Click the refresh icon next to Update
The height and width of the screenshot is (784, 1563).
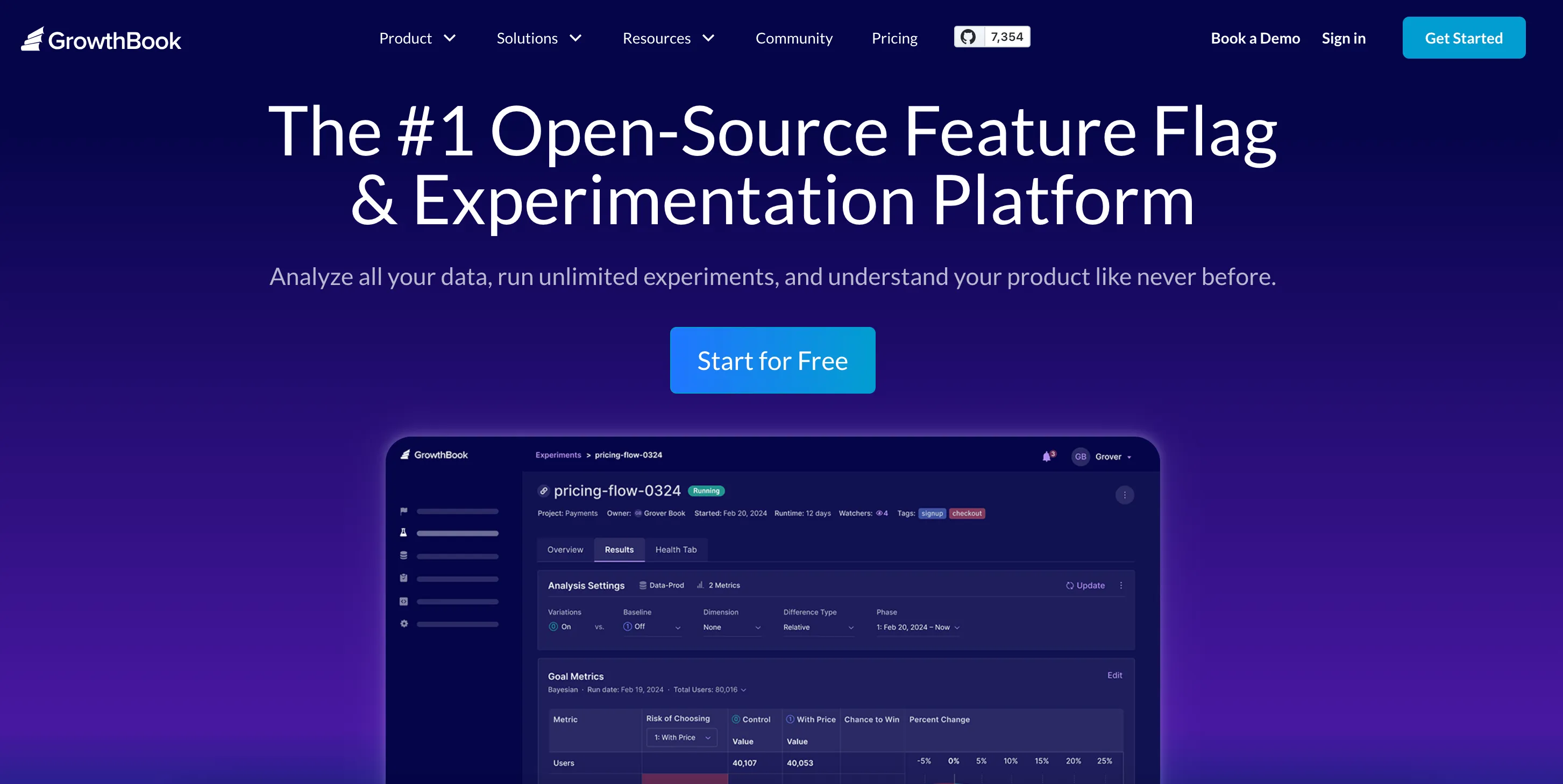click(1070, 586)
